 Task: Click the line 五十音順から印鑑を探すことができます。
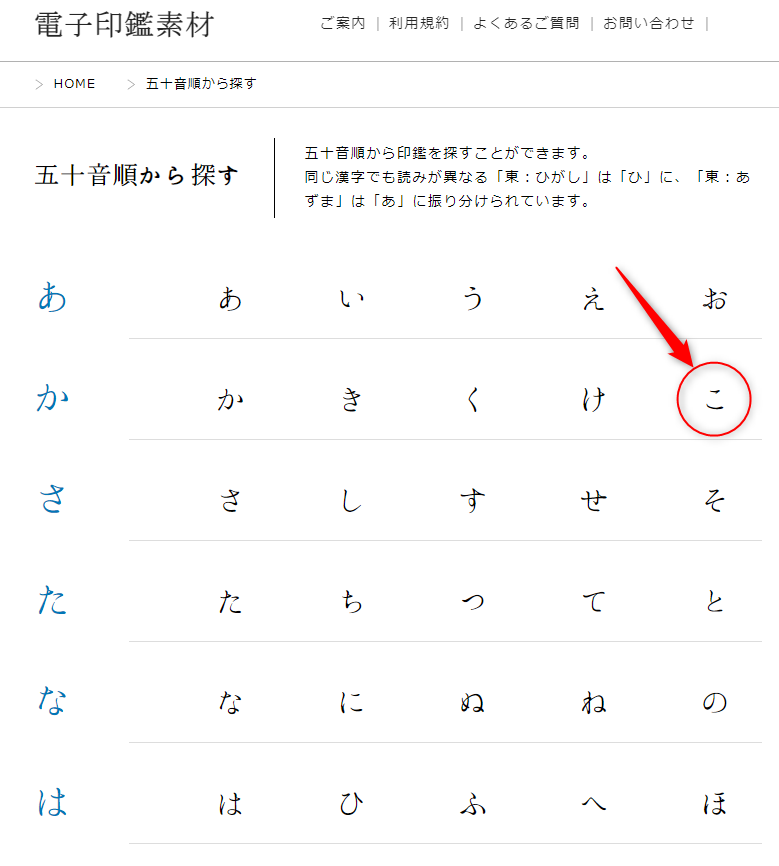[448, 152]
